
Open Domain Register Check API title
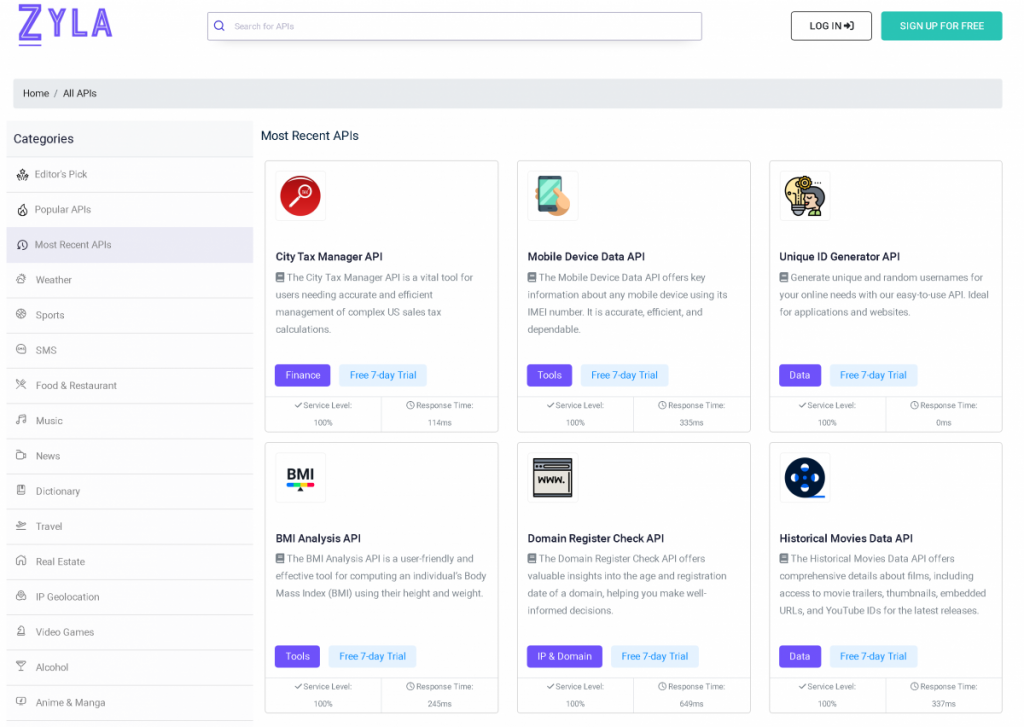point(596,538)
